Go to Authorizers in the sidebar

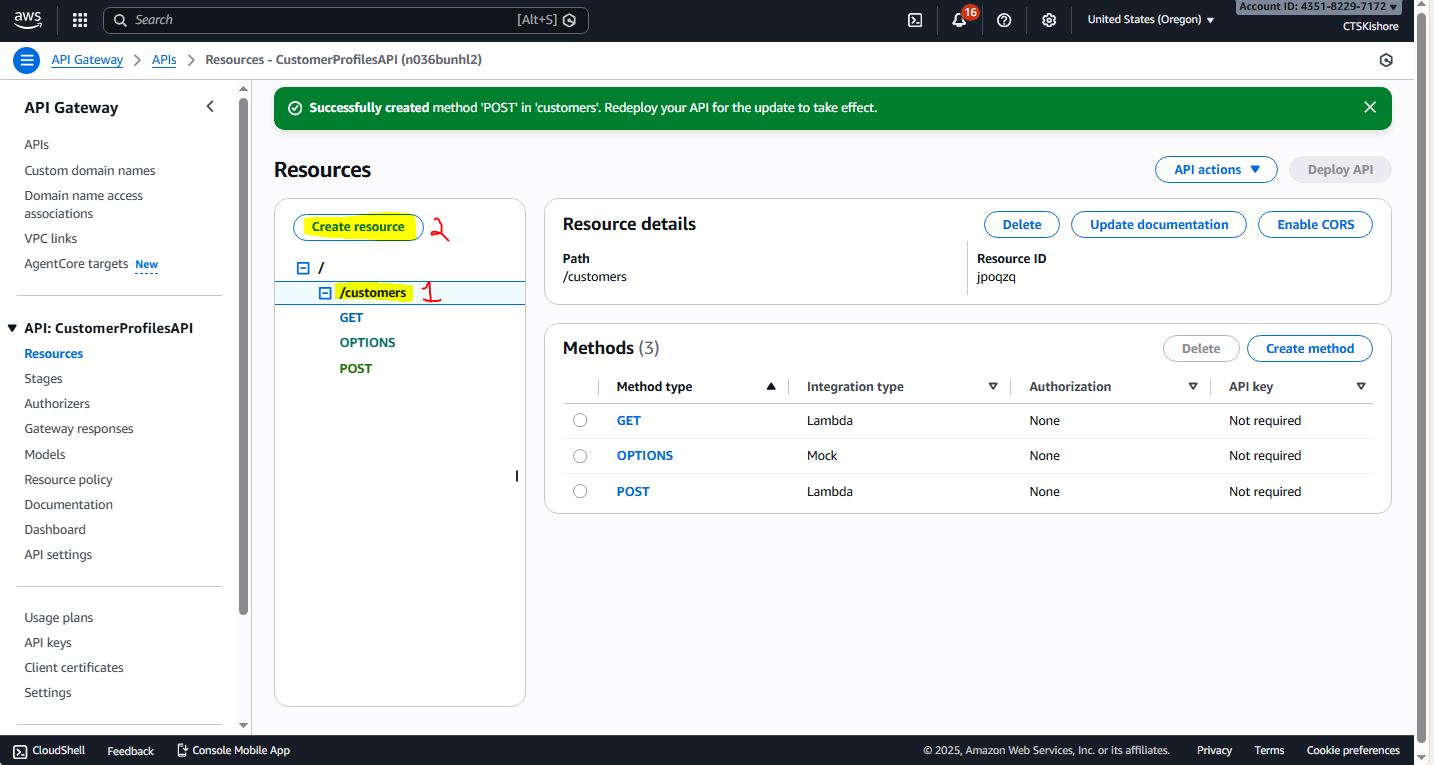(57, 404)
